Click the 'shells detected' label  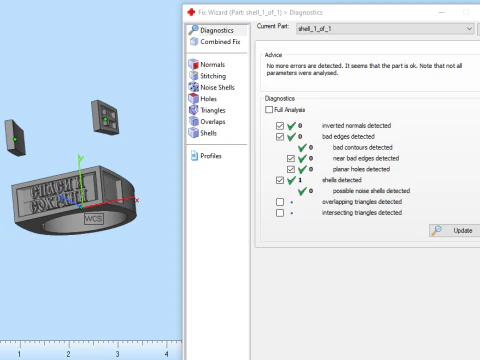click(x=342, y=180)
